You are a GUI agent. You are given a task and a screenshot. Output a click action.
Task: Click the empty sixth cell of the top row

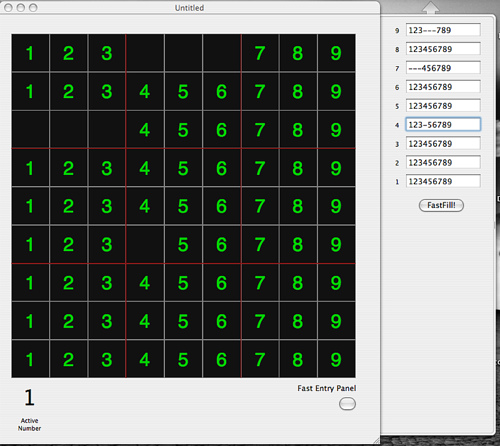[x=221, y=53]
